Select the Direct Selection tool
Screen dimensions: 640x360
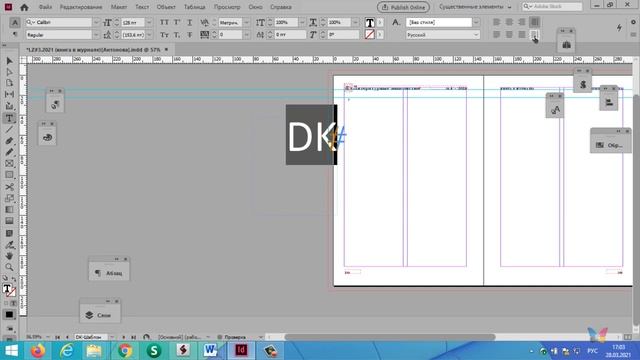(x=9, y=72)
